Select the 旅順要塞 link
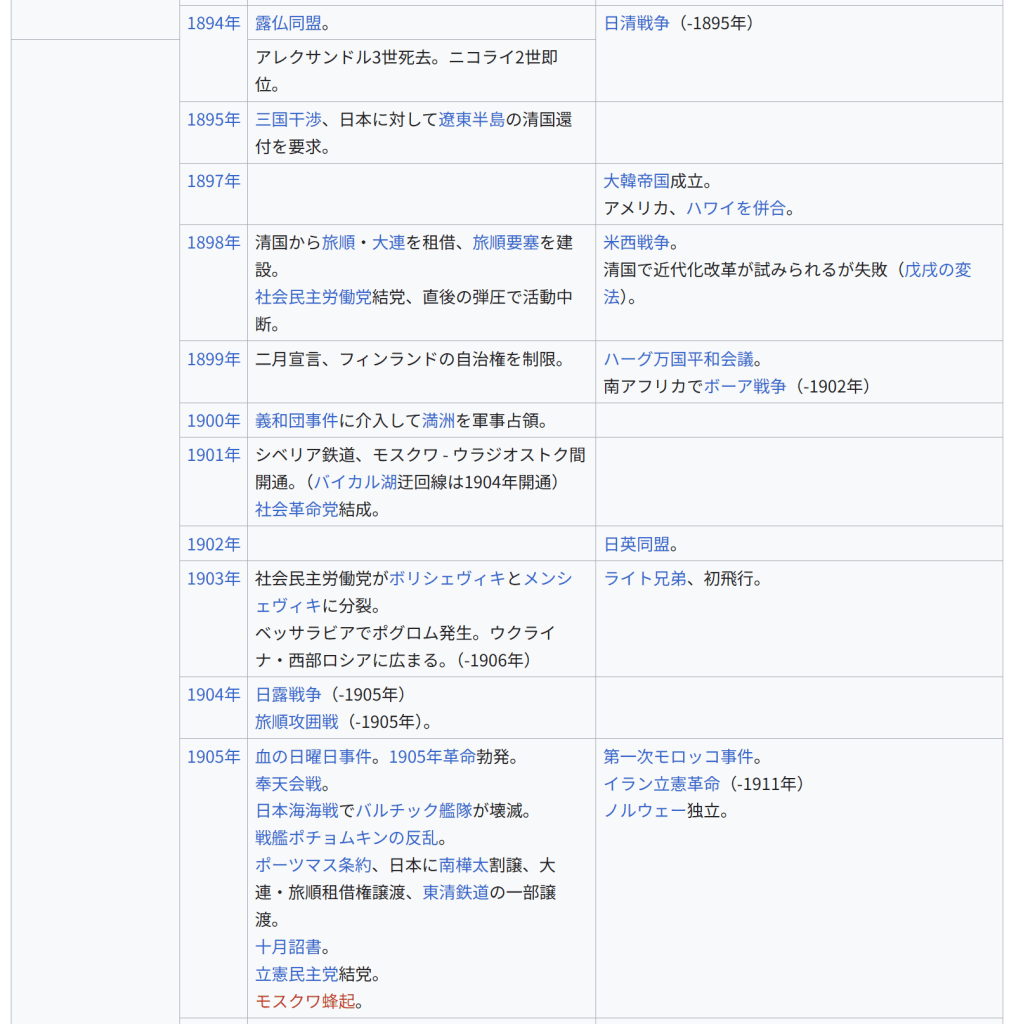This screenshot has width=1009, height=1024. coord(505,243)
